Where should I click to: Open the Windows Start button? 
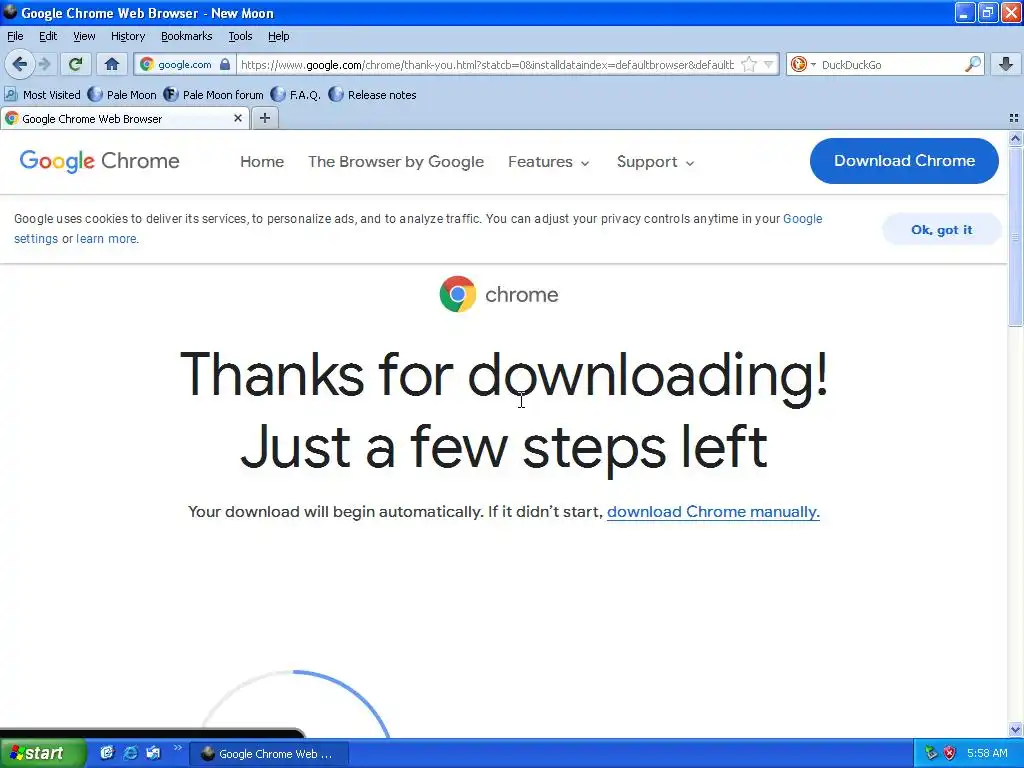point(42,753)
